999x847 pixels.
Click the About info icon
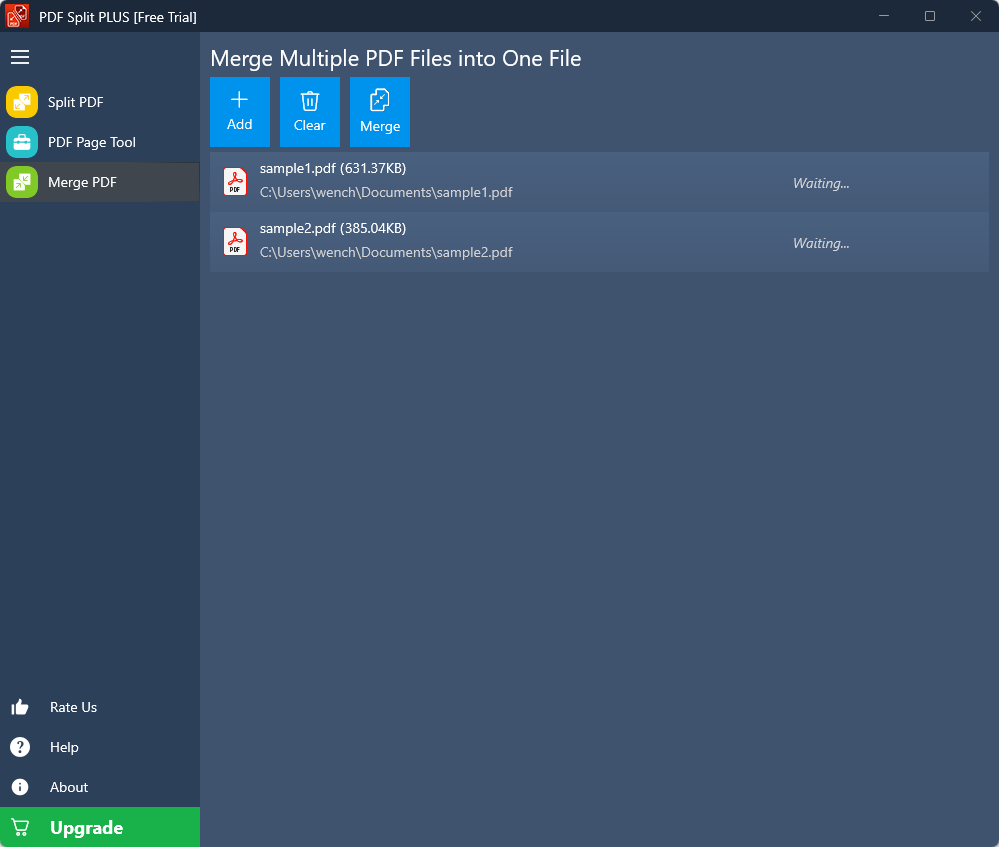(20, 787)
